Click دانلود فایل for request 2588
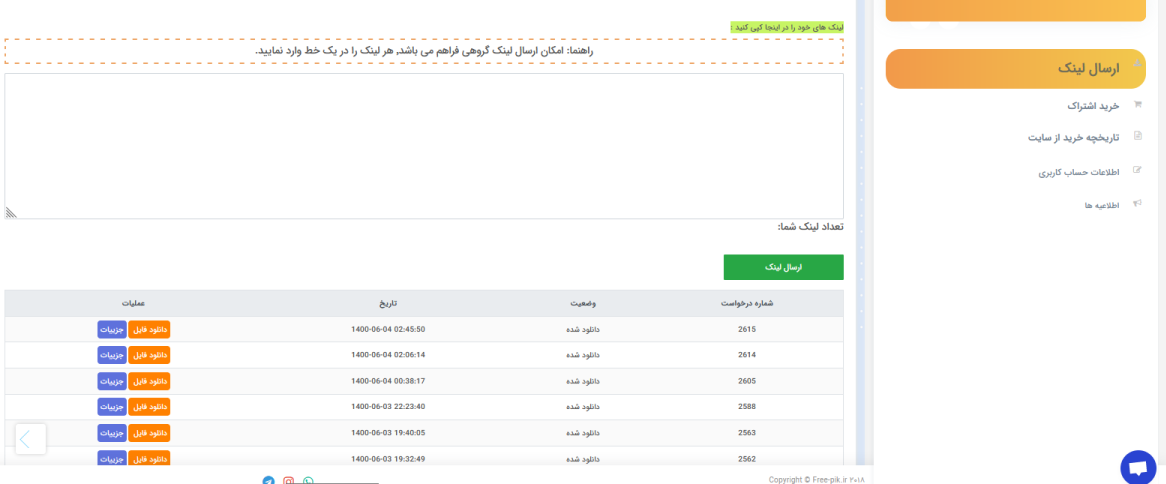Viewport: 1166px width, 484px height. pyautogui.click(x=149, y=407)
